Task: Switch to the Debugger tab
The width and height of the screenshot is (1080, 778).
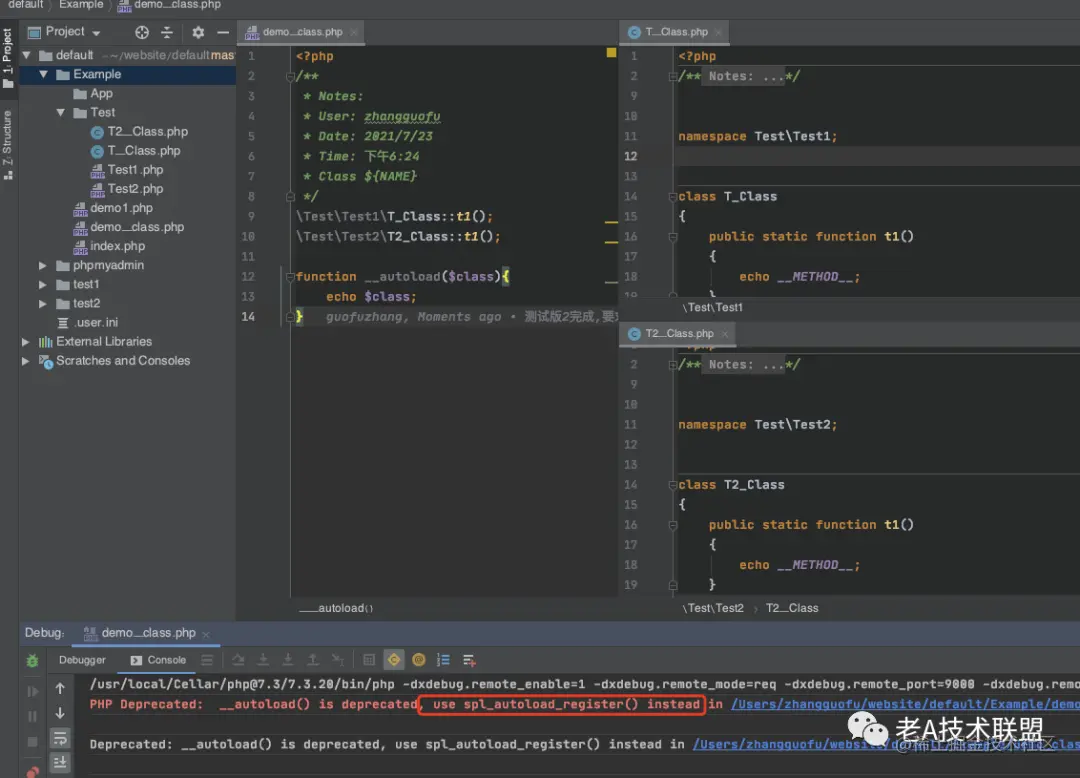Action: [82, 660]
